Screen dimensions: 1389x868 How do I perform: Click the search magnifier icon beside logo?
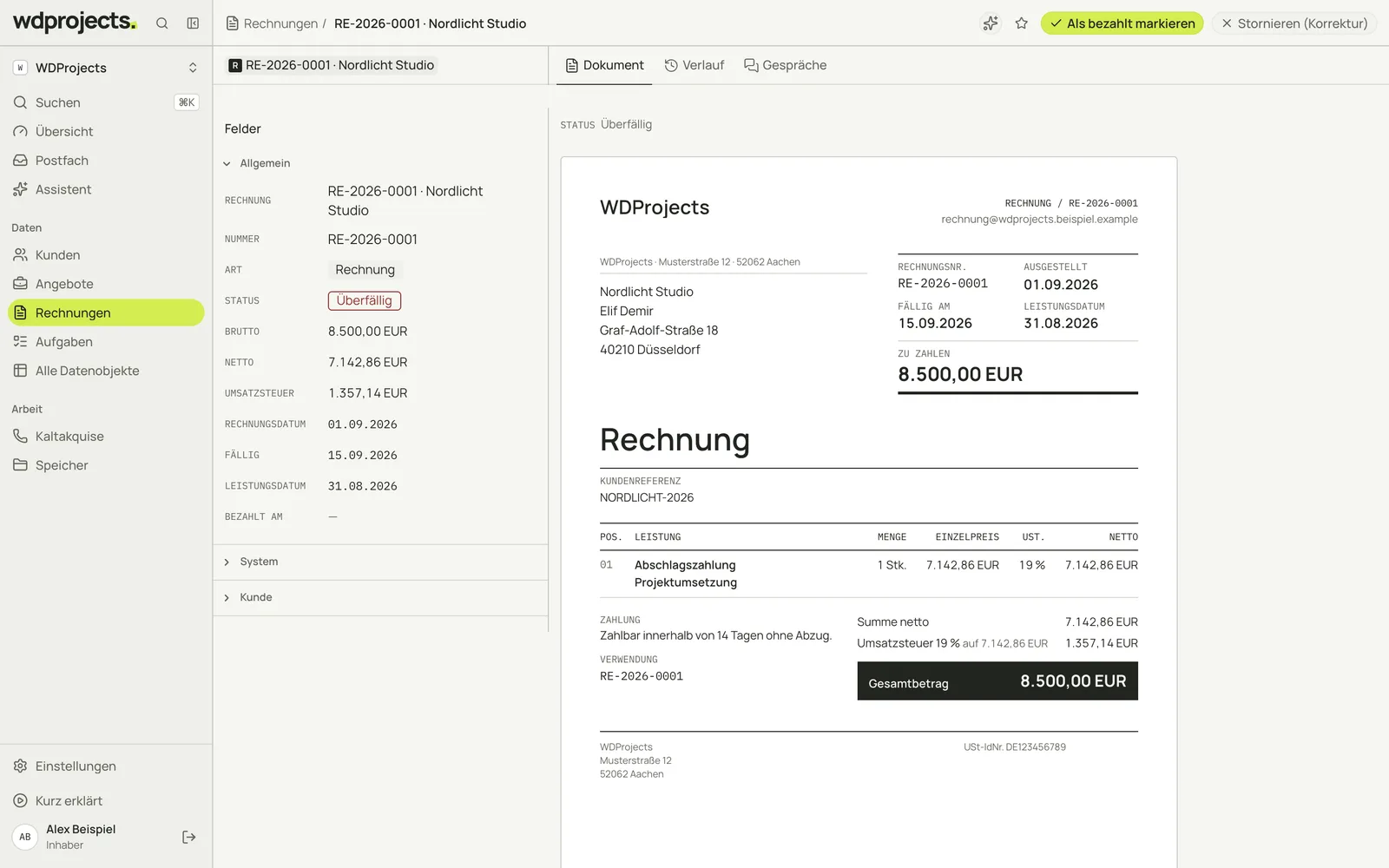(x=161, y=23)
